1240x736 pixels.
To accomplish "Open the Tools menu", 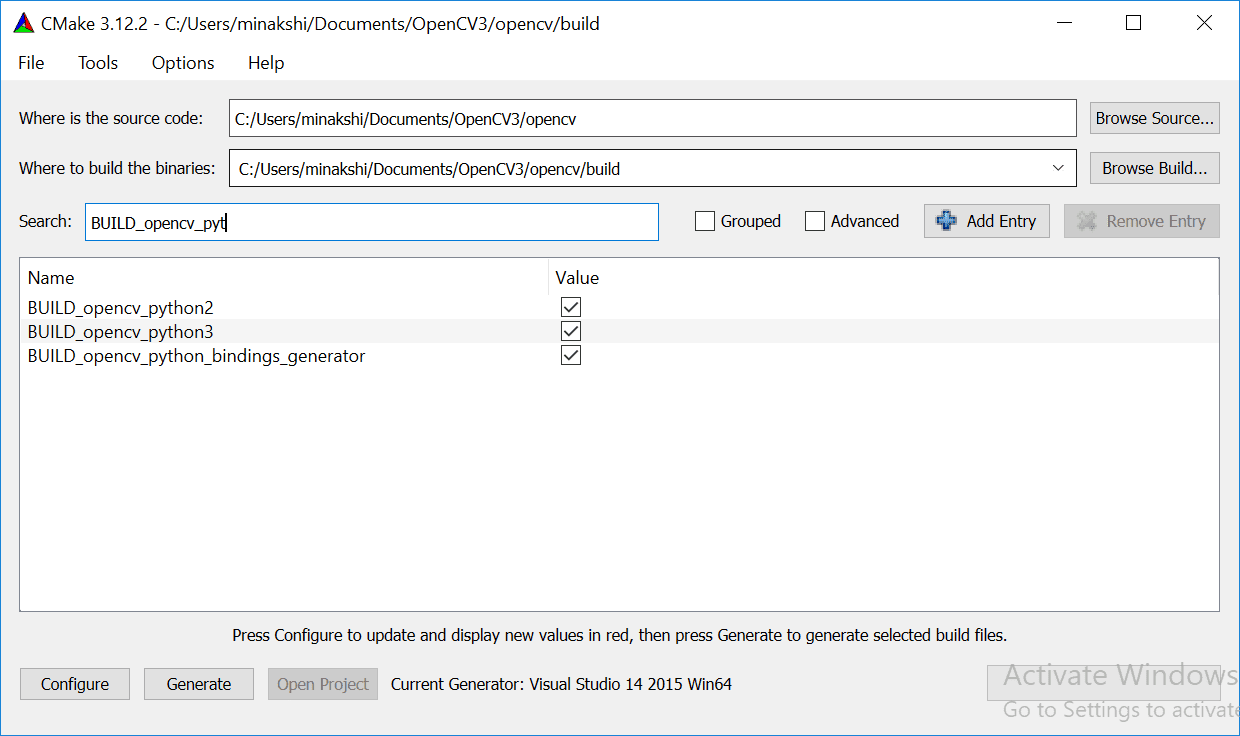I will point(98,63).
